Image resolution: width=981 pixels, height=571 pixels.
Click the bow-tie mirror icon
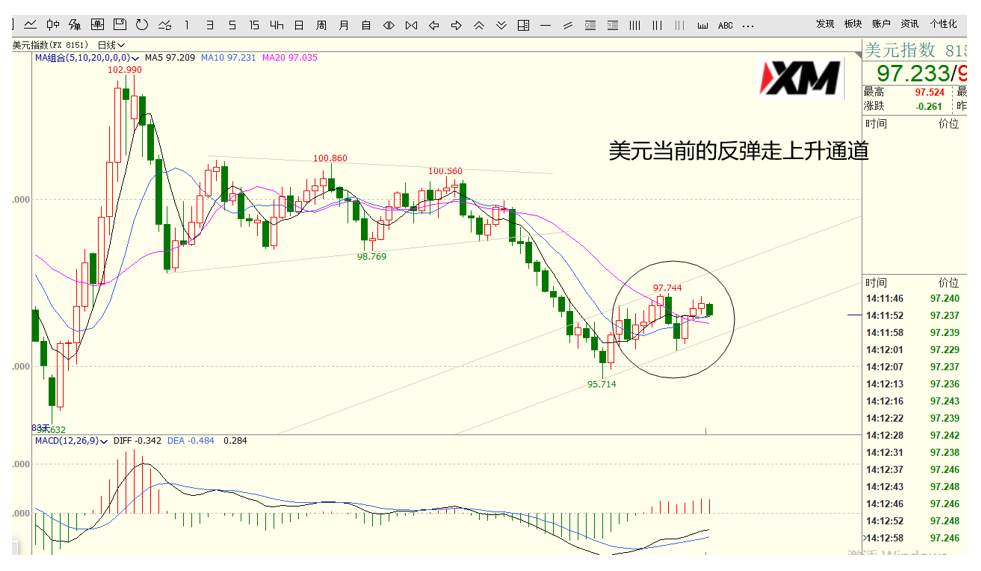pos(411,25)
